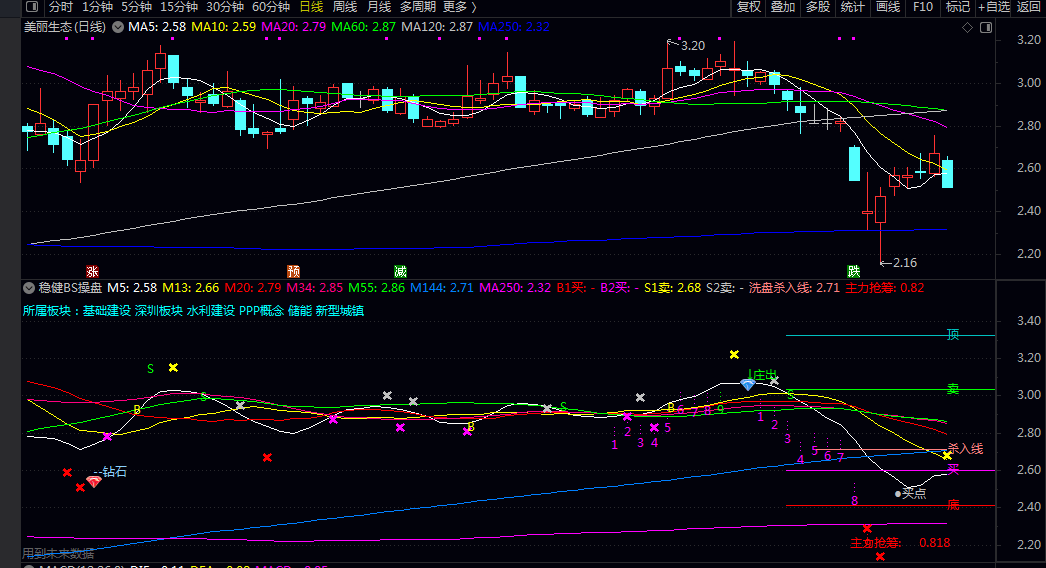Viewport: 1046px width, 568px height.
Task: Click the red 涨 event marker icon
Action: pyautogui.click(x=93, y=271)
